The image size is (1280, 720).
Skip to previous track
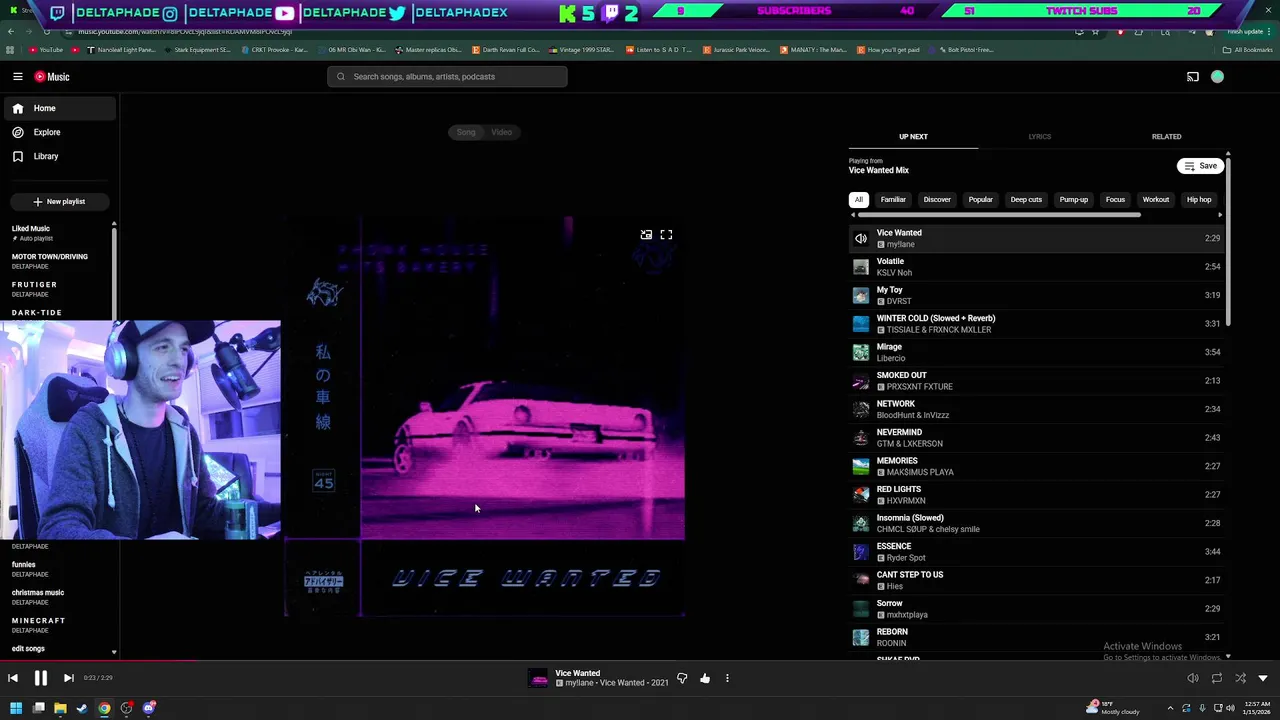pyautogui.click(x=13, y=678)
